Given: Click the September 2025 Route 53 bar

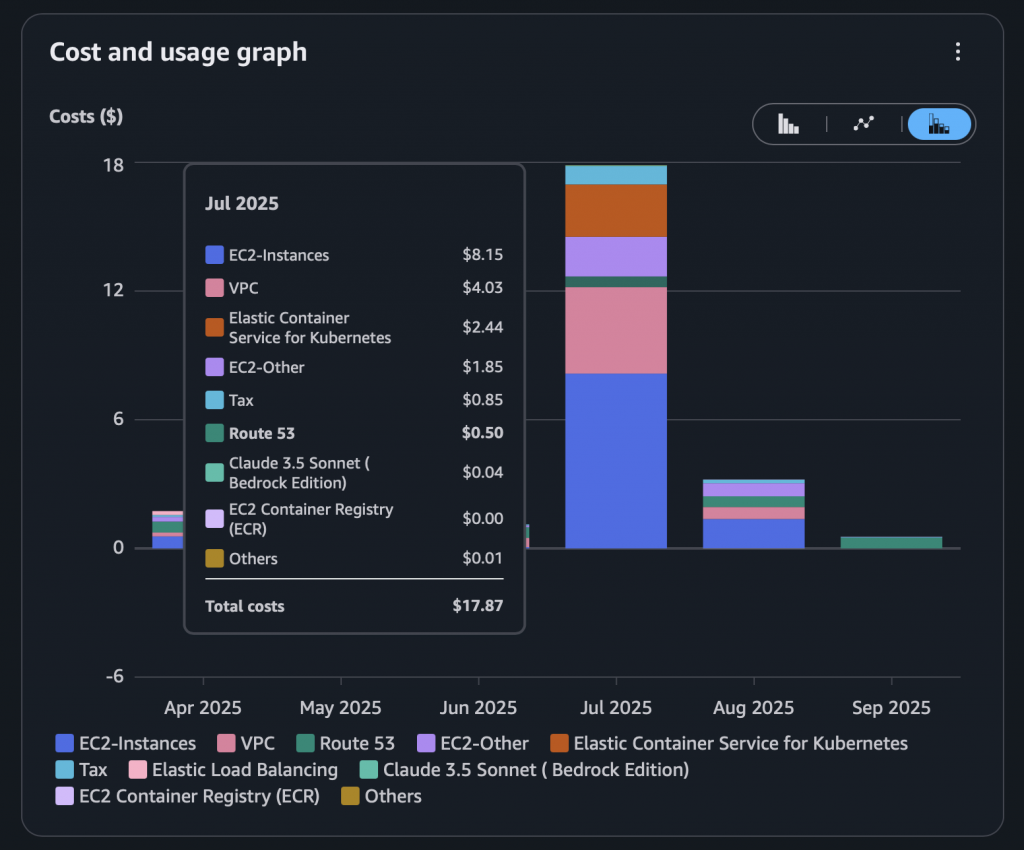Looking at the screenshot, I should [x=891, y=542].
